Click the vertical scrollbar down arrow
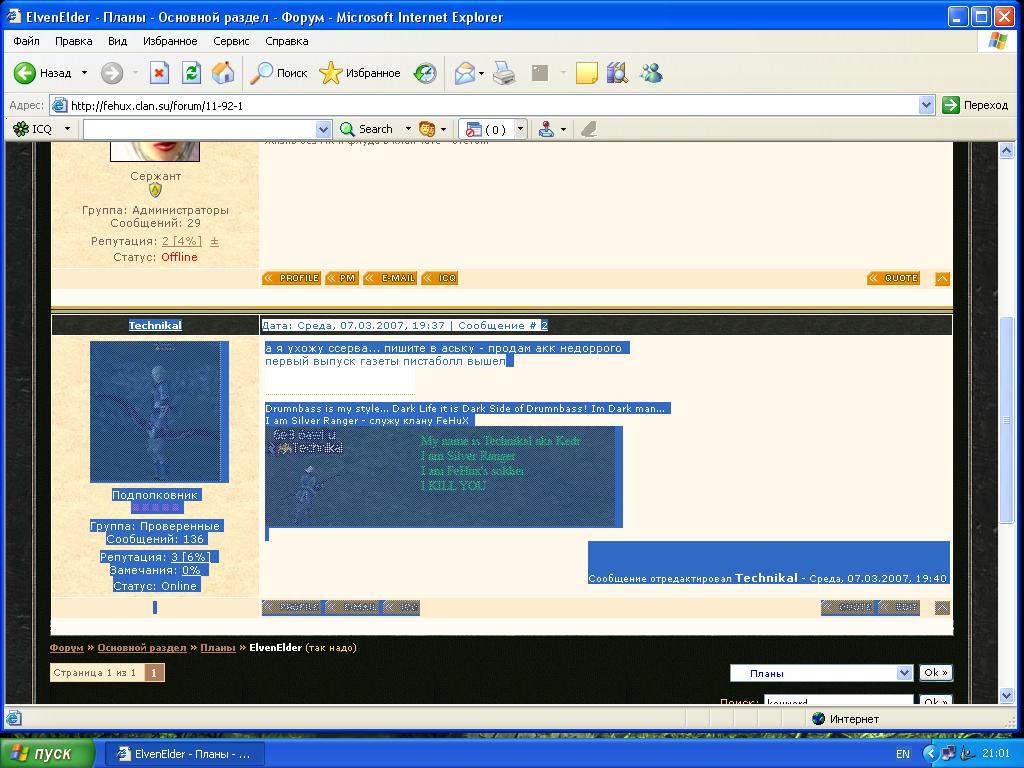The image size is (1024, 768). (1006, 696)
